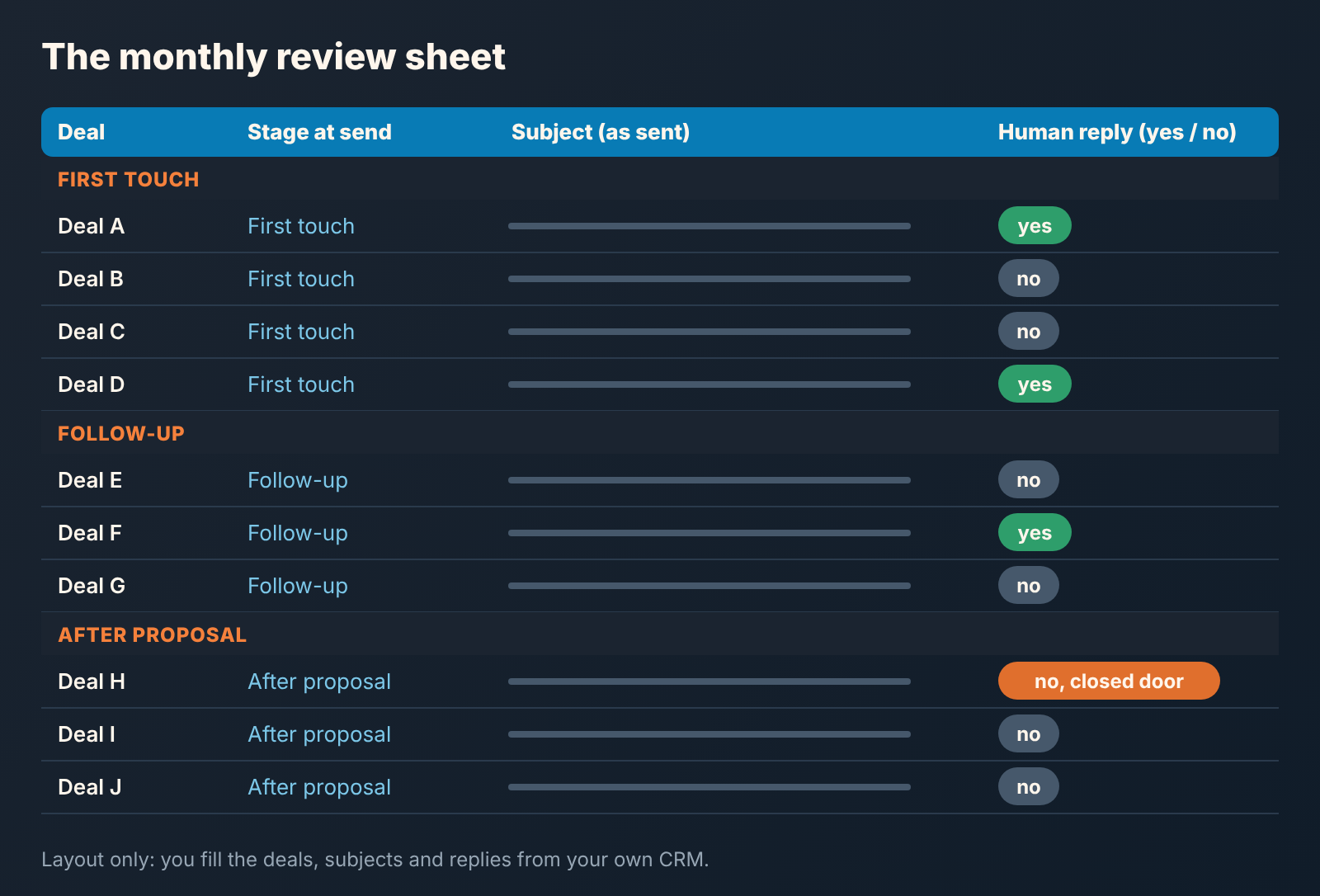Viewport: 1320px width, 896px height.
Task: Click the 'Deal F' cell
Action: coord(89,533)
